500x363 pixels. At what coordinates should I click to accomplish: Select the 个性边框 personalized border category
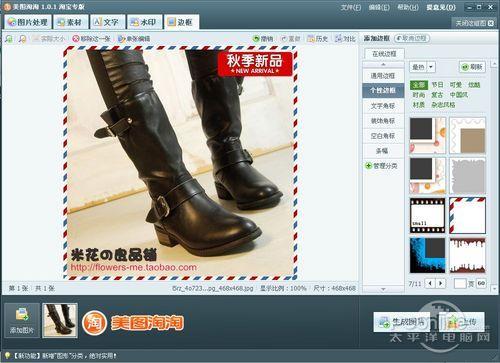click(383, 90)
